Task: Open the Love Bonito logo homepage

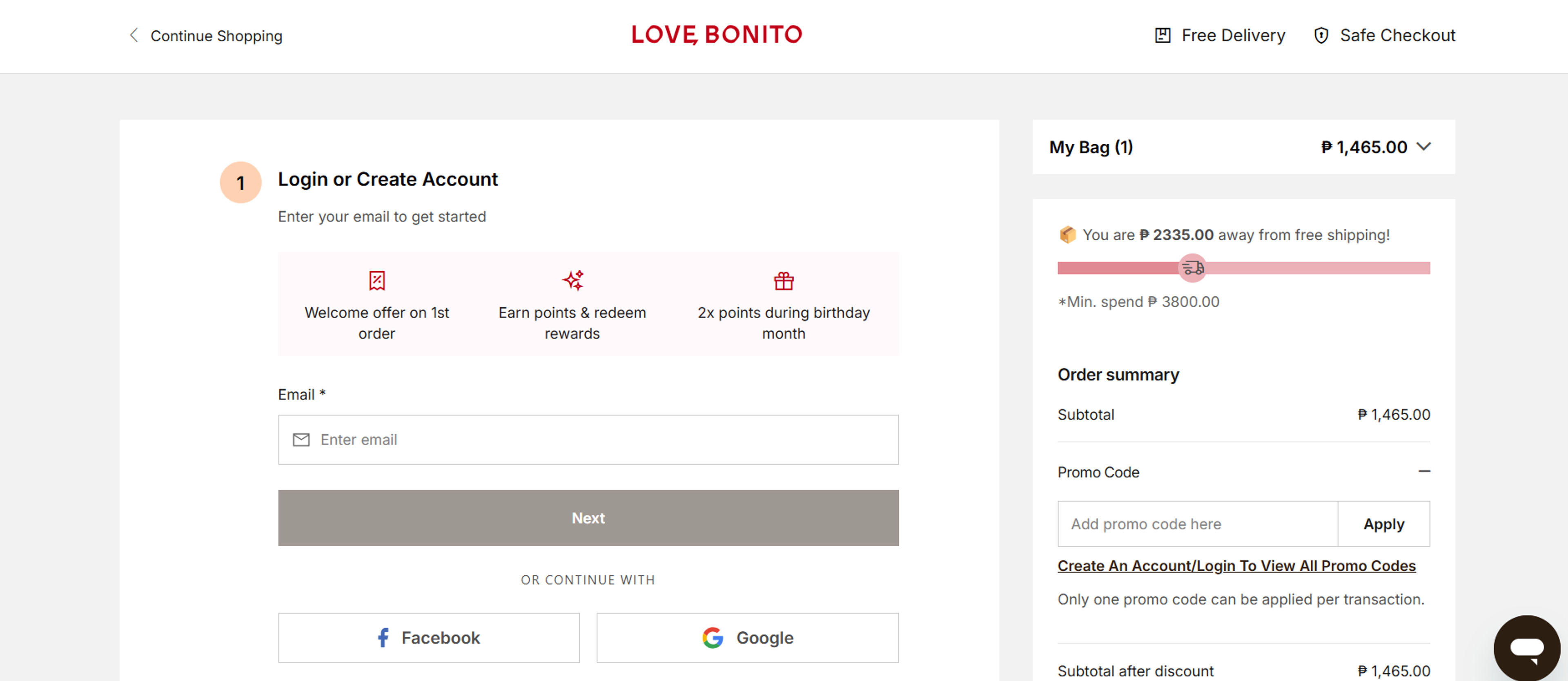Action: (717, 35)
